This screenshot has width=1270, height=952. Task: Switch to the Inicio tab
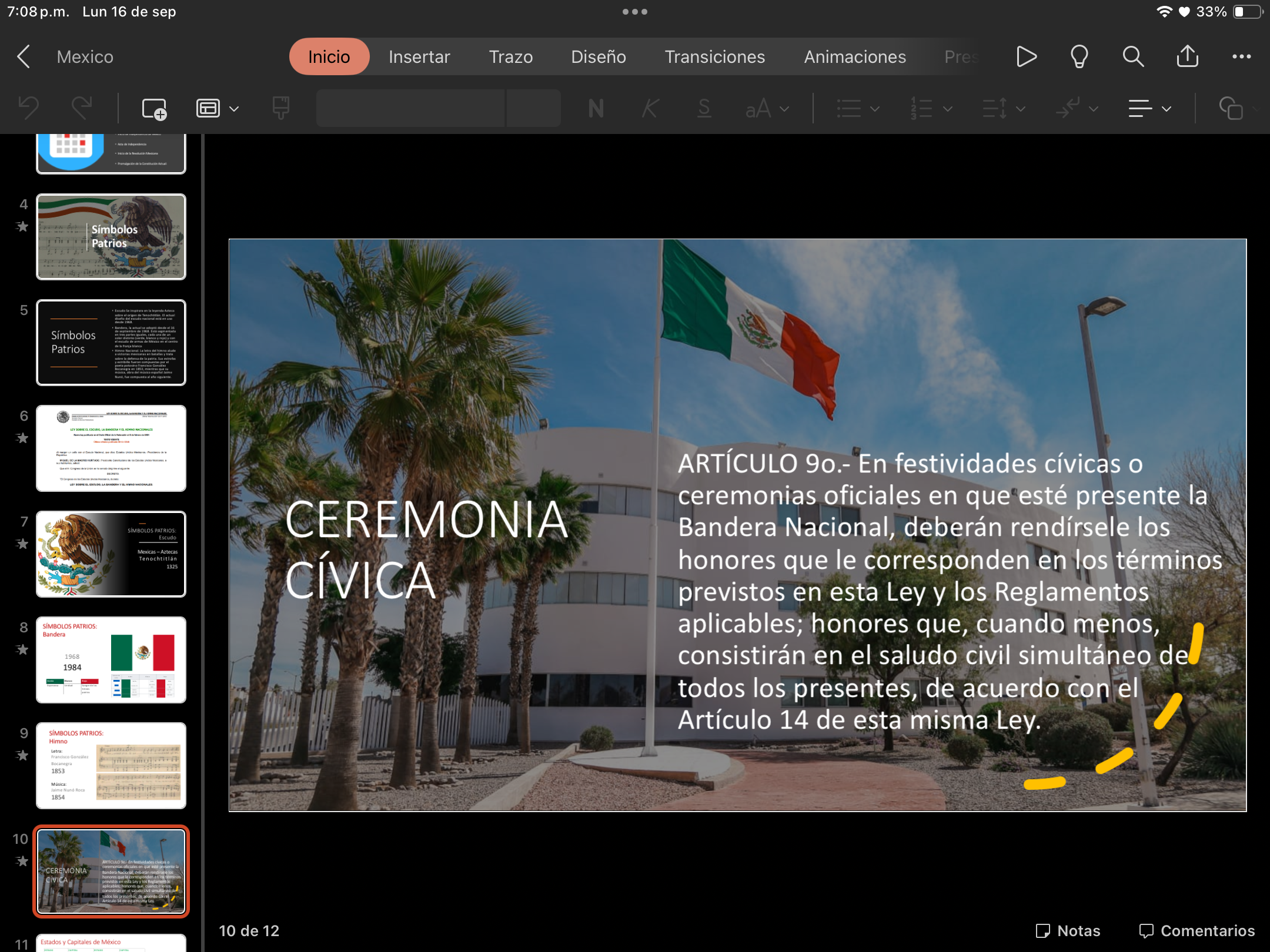(x=329, y=57)
